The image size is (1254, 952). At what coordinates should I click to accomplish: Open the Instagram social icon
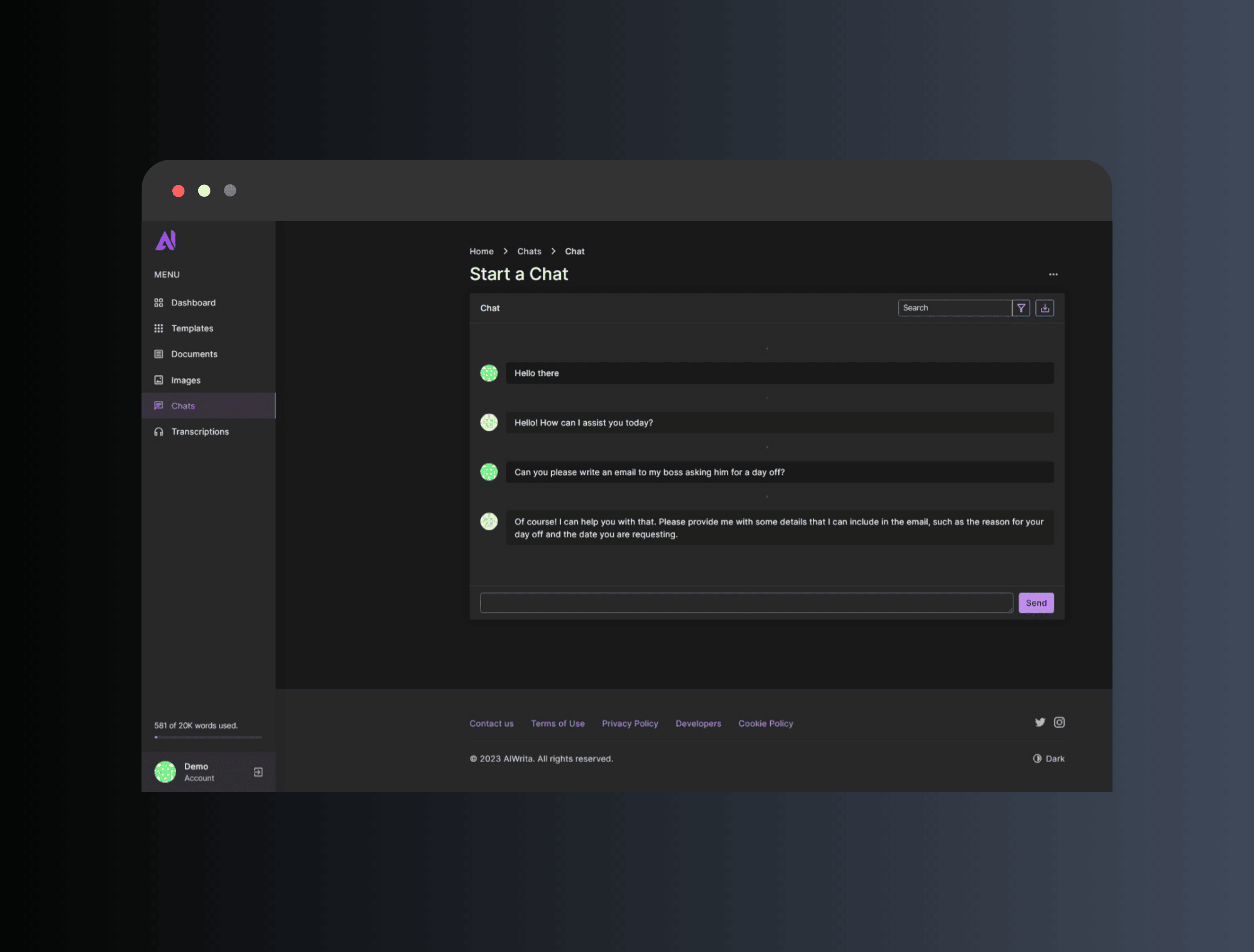click(x=1059, y=723)
